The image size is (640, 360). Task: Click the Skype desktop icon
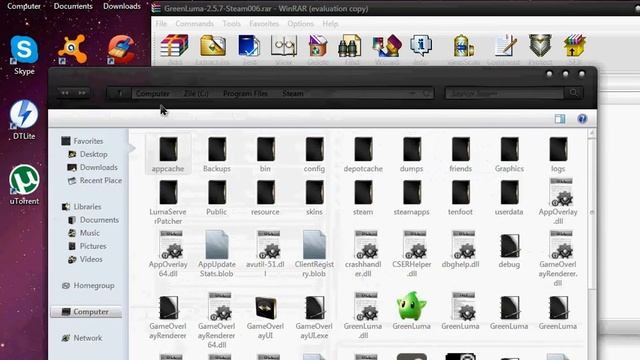coord(24,55)
